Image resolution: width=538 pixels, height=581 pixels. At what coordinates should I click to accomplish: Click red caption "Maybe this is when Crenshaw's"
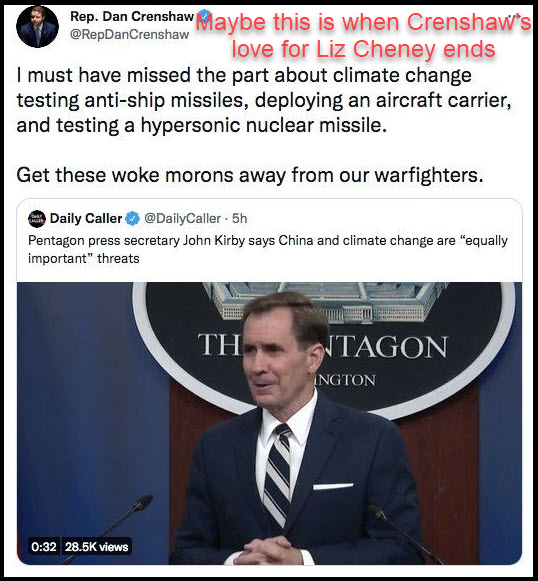[x=363, y=22]
